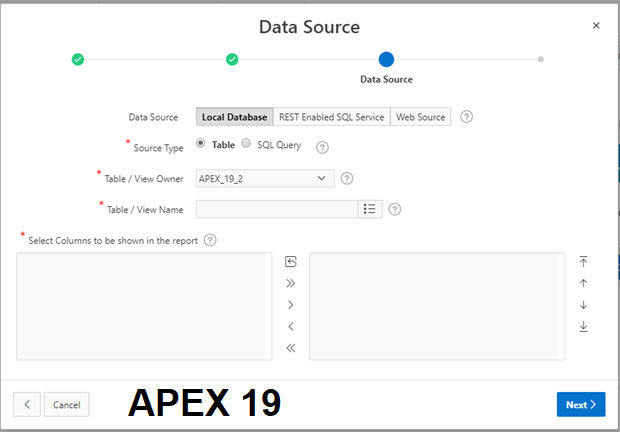Switch to REST Enabled SQL Service
This screenshot has height=432, width=620.
coord(331,117)
